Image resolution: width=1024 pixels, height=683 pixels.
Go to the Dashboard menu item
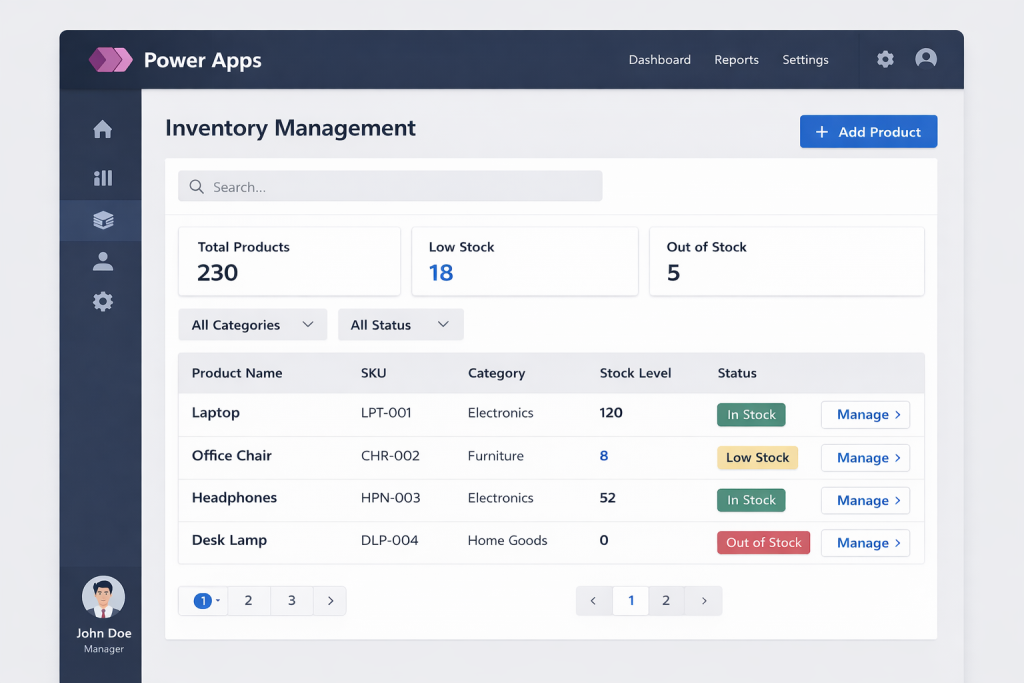pos(659,60)
